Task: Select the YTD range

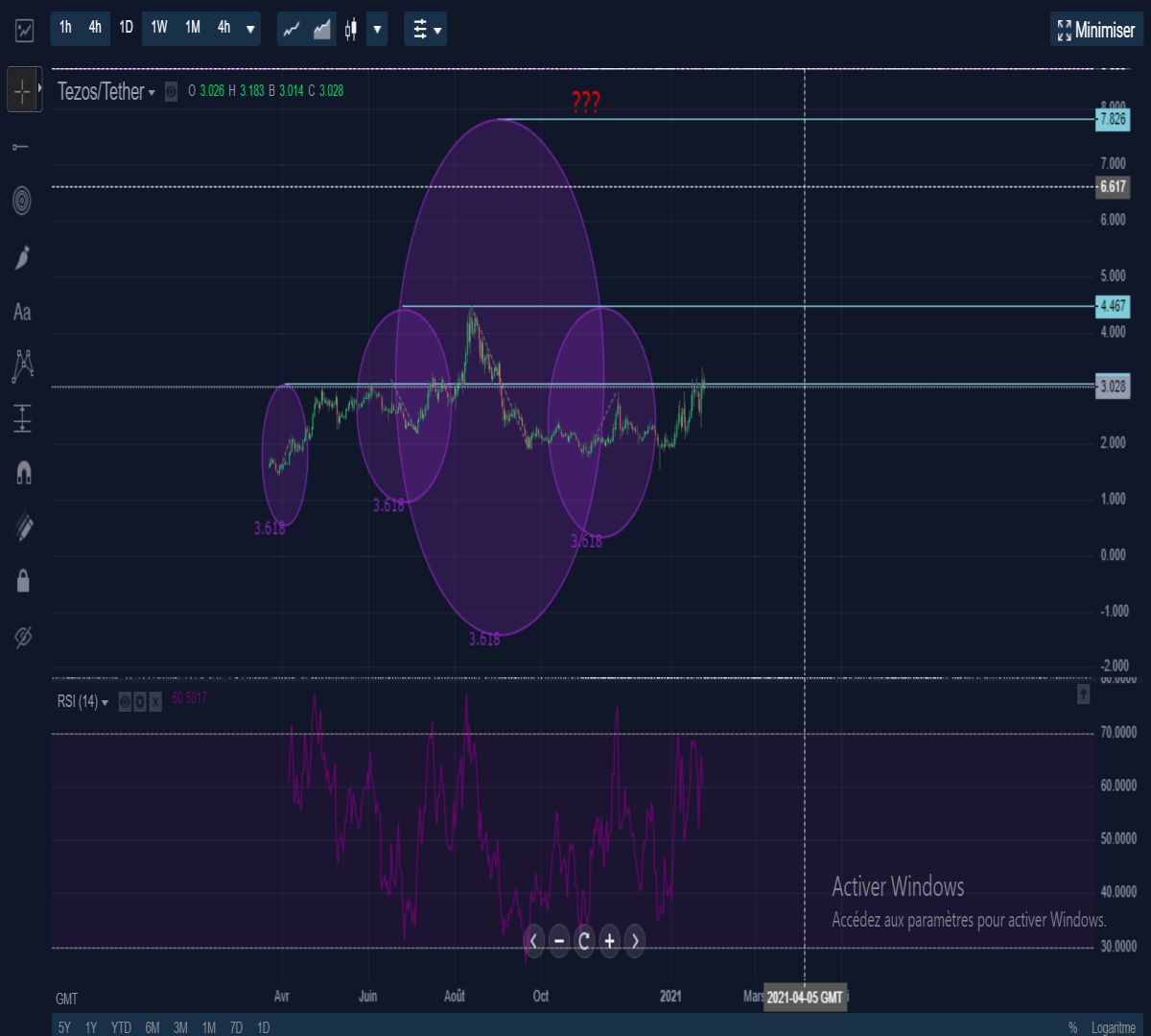Action: pos(121,1027)
